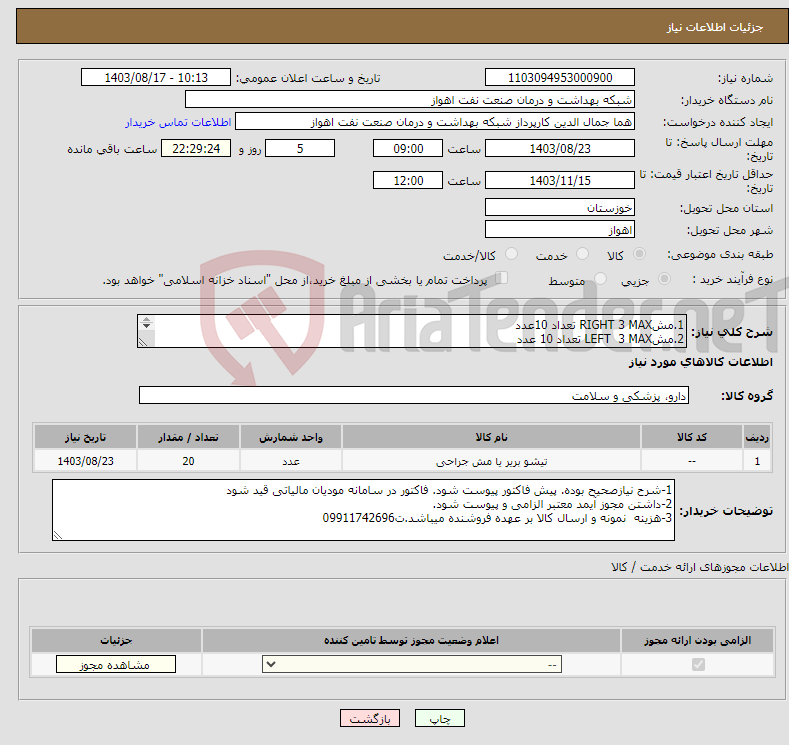Select the خدمت radio button
Screen dimensions: 789x745
(582, 254)
